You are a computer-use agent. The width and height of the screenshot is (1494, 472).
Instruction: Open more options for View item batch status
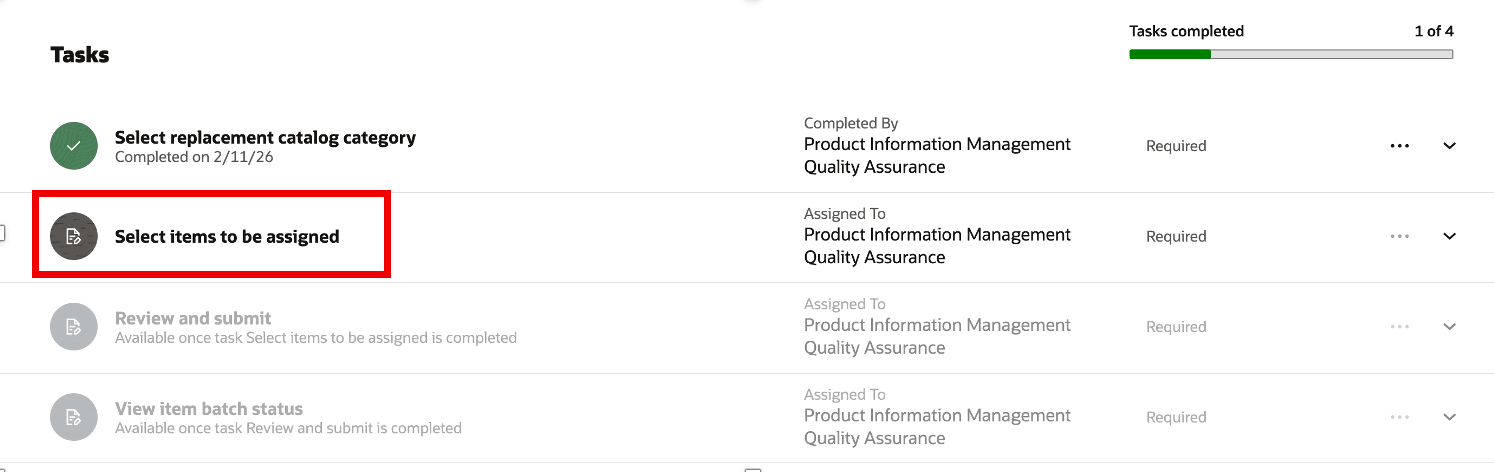1399,418
